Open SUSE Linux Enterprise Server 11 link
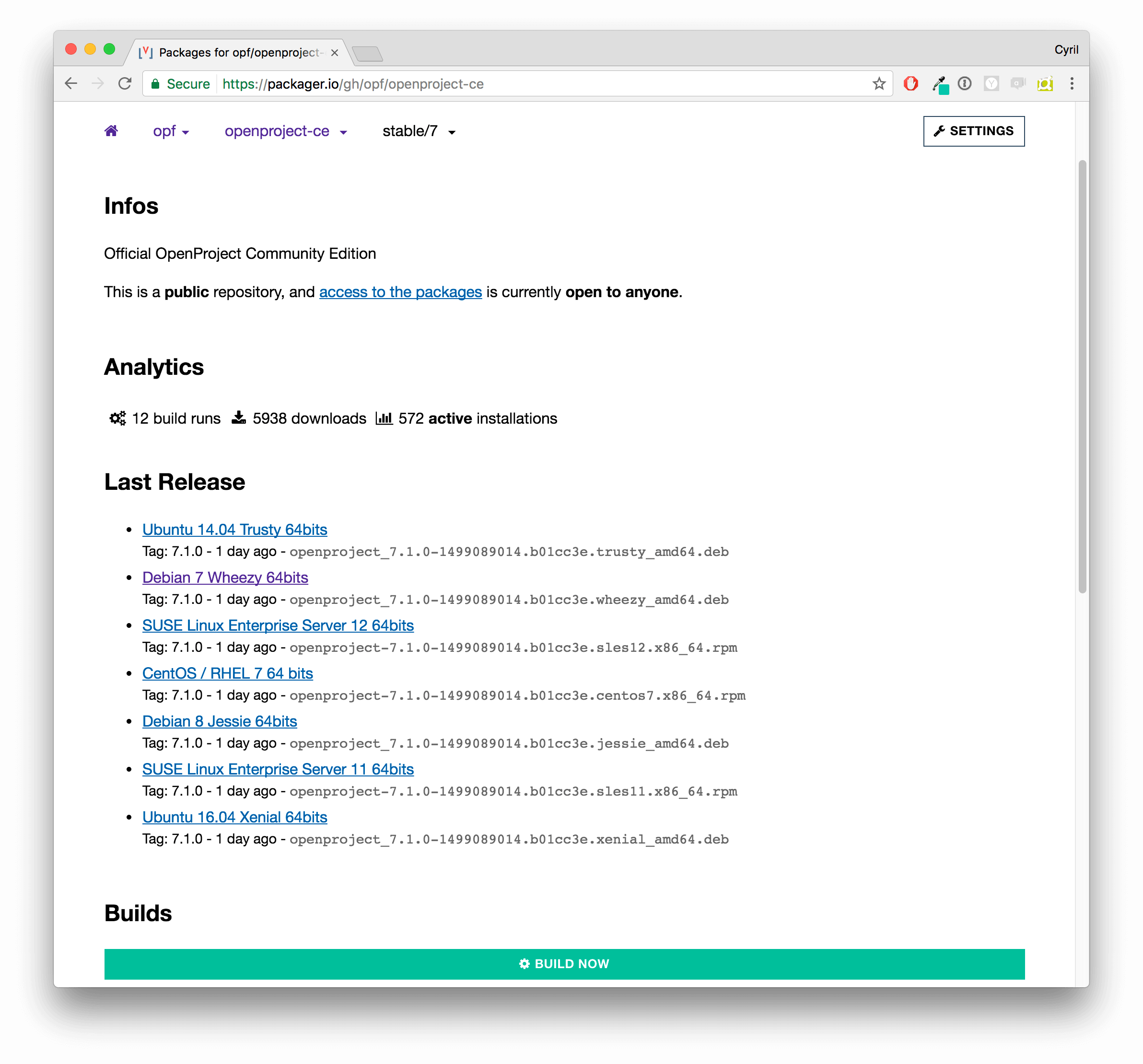This screenshot has width=1143, height=1064. click(x=278, y=769)
